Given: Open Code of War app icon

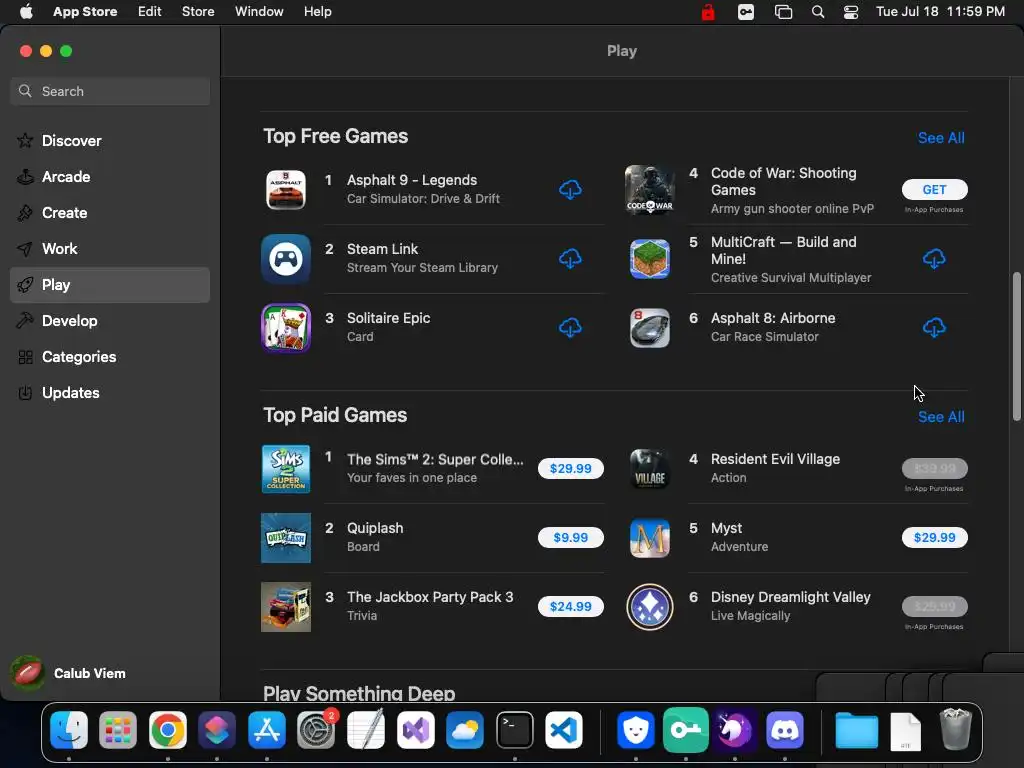Looking at the screenshot, I should tap(650, 189).
